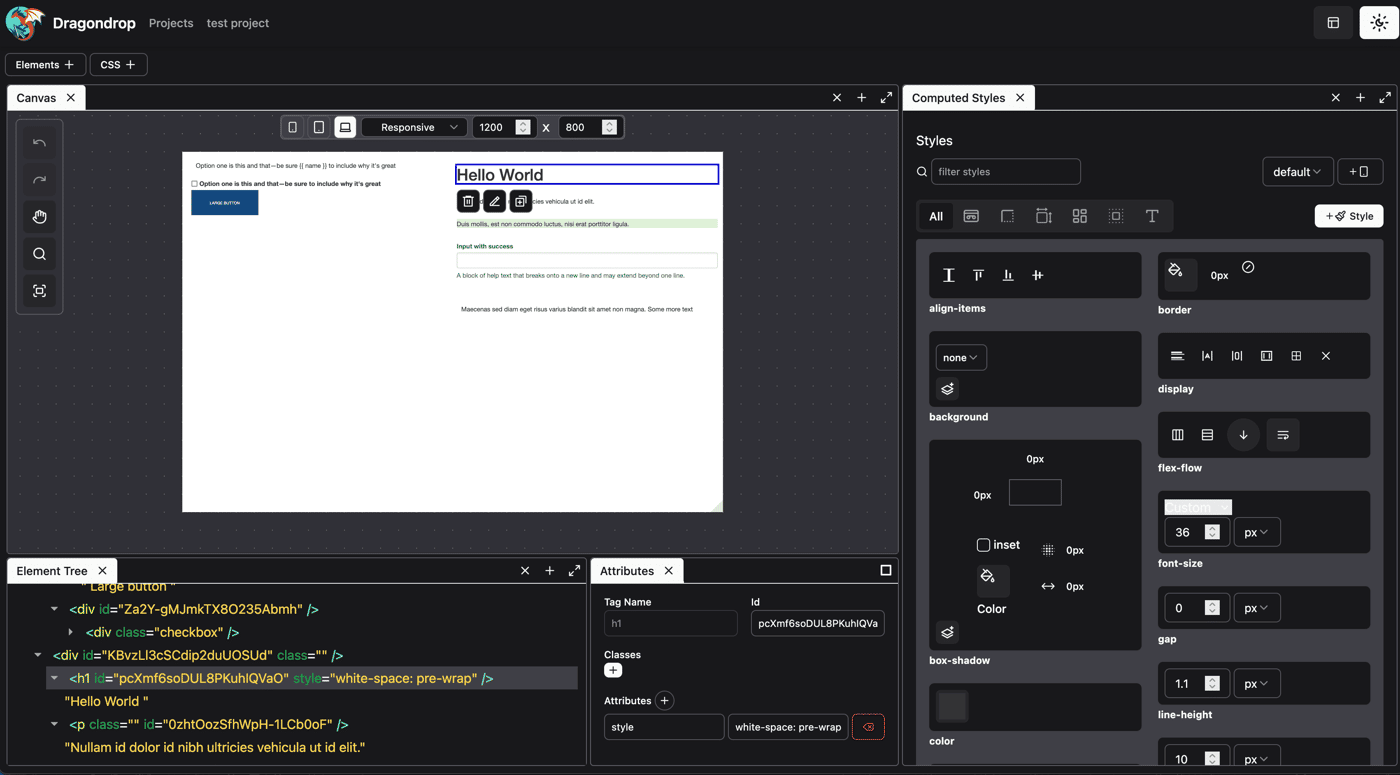Collapse the p 0zhtOozSfhWpH node
Image resolution: width=1400 pixels, height=775 pixels.
54,724
